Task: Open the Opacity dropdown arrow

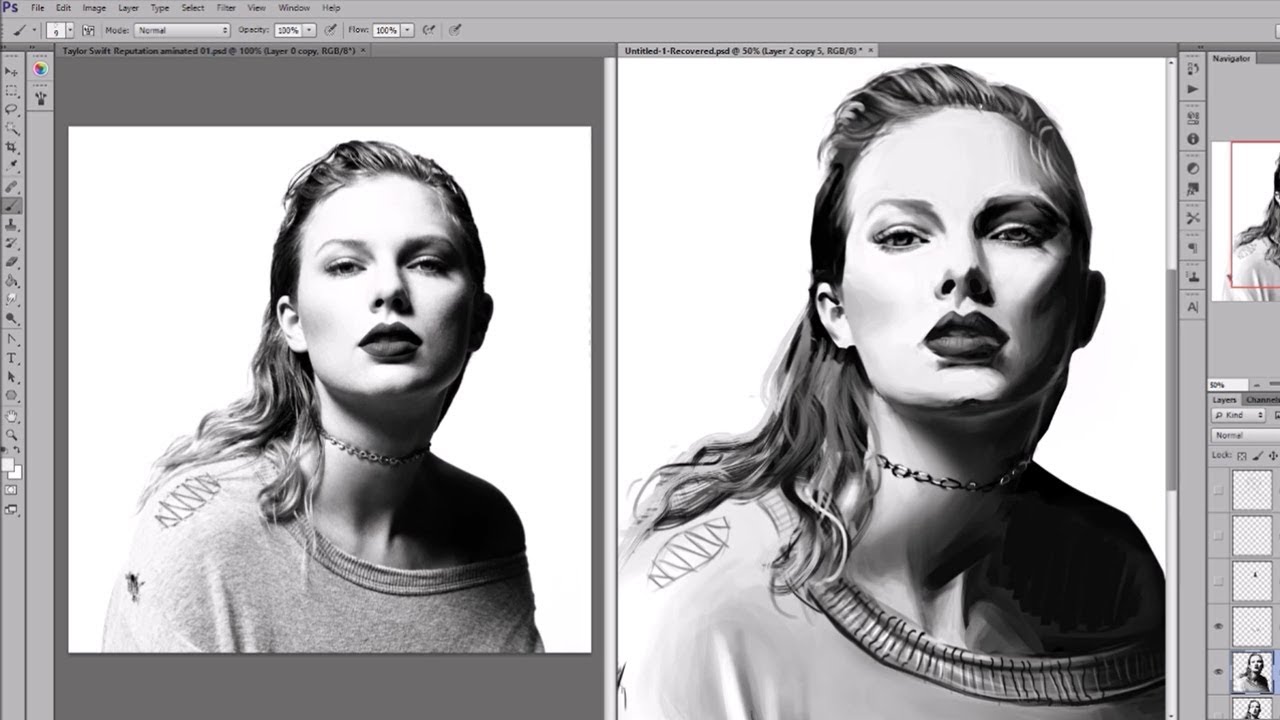Action: pyautogui.click(x=307, y=30)
